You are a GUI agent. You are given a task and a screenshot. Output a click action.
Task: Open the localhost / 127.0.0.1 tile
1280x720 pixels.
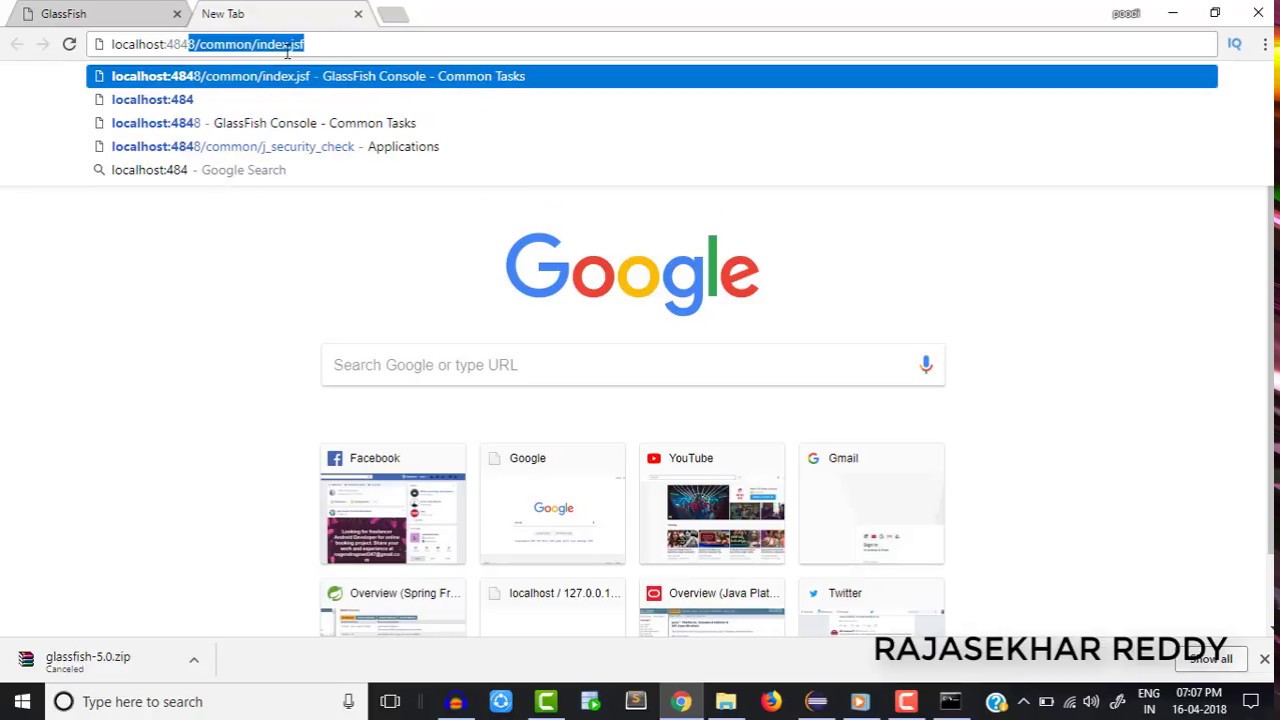click(553, 608)
